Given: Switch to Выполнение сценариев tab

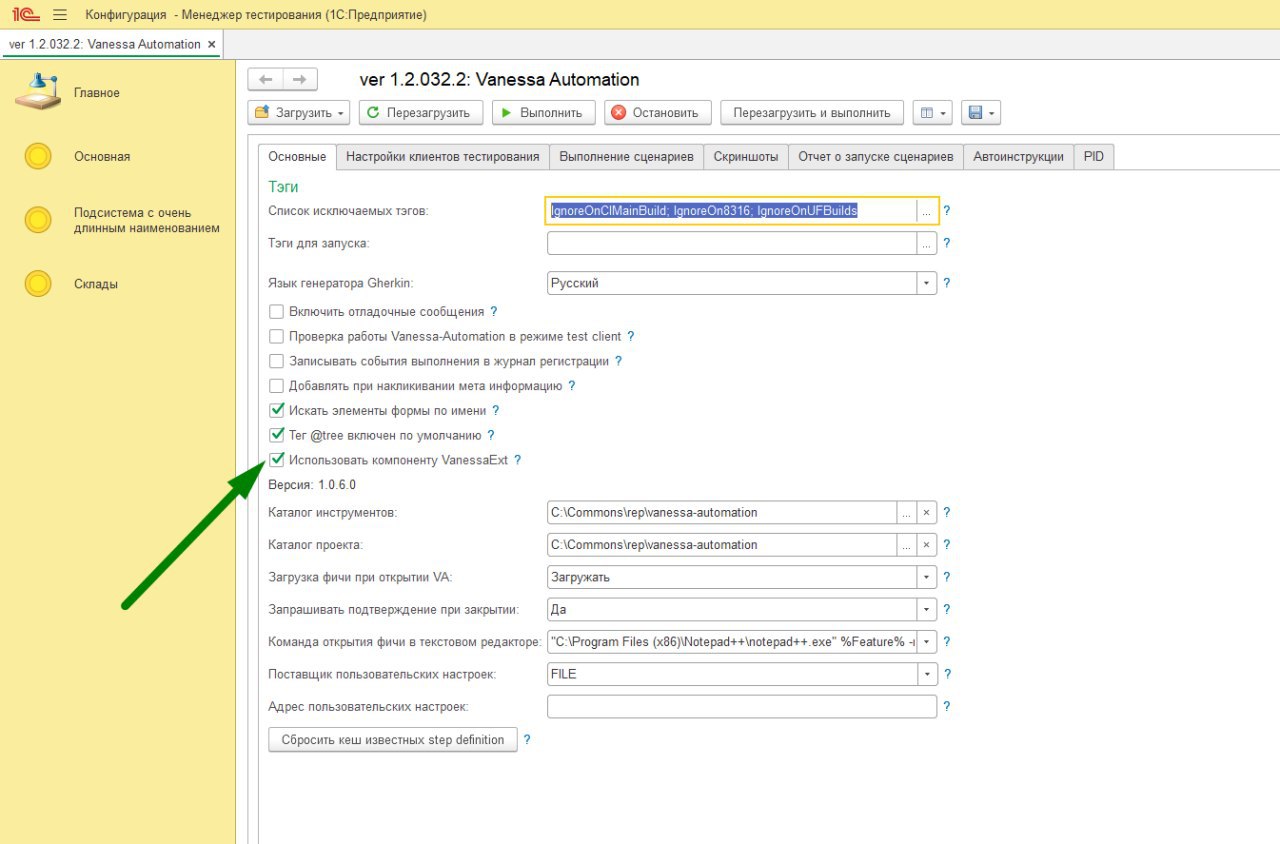Looking at the screenshot, I should 626,157.
